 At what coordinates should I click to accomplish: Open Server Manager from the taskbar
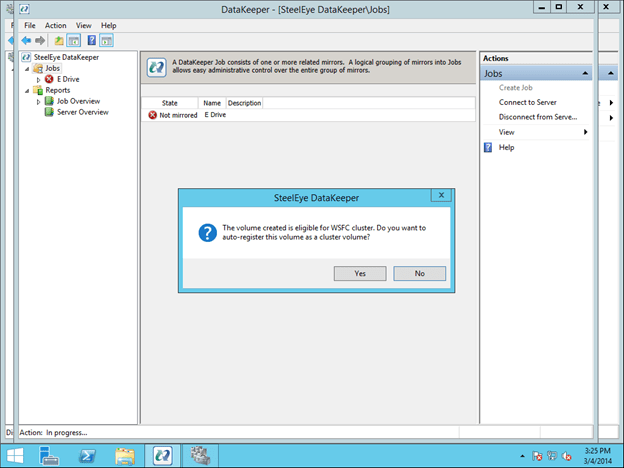pos(52,456)
